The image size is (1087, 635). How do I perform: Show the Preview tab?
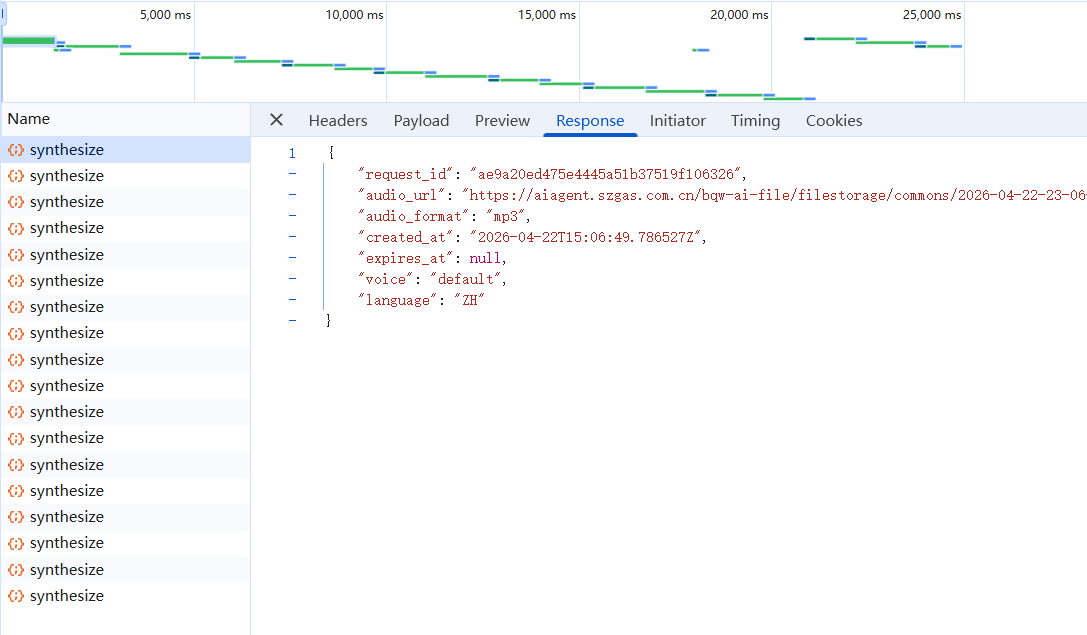pyautogui.click(x=502, y=121)
